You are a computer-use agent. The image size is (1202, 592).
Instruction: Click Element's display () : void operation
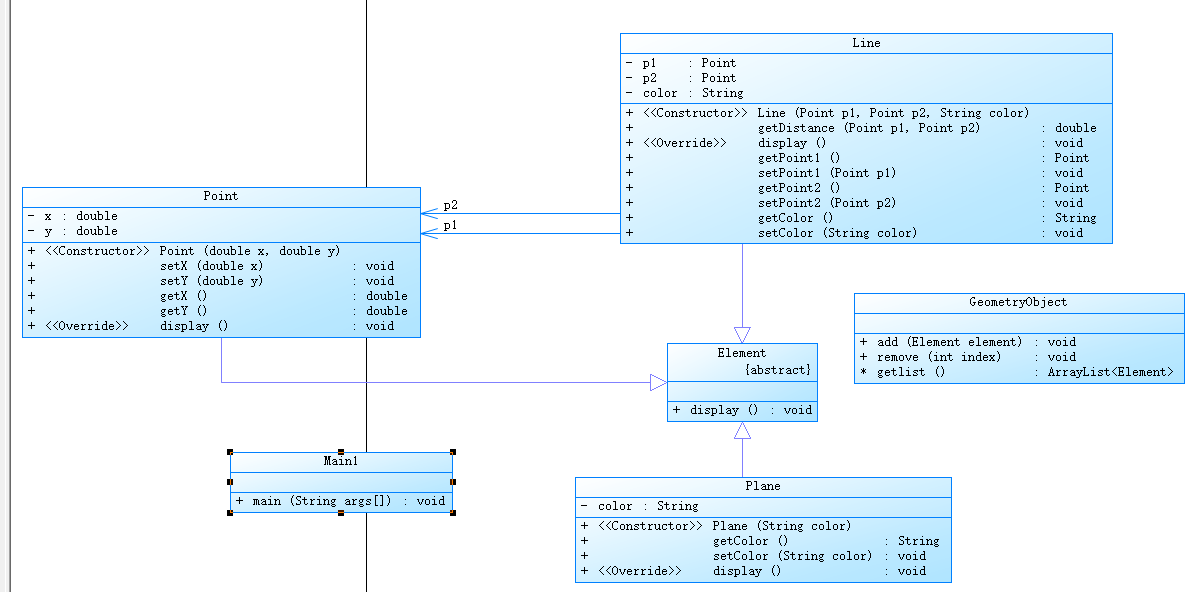[742, 410]
